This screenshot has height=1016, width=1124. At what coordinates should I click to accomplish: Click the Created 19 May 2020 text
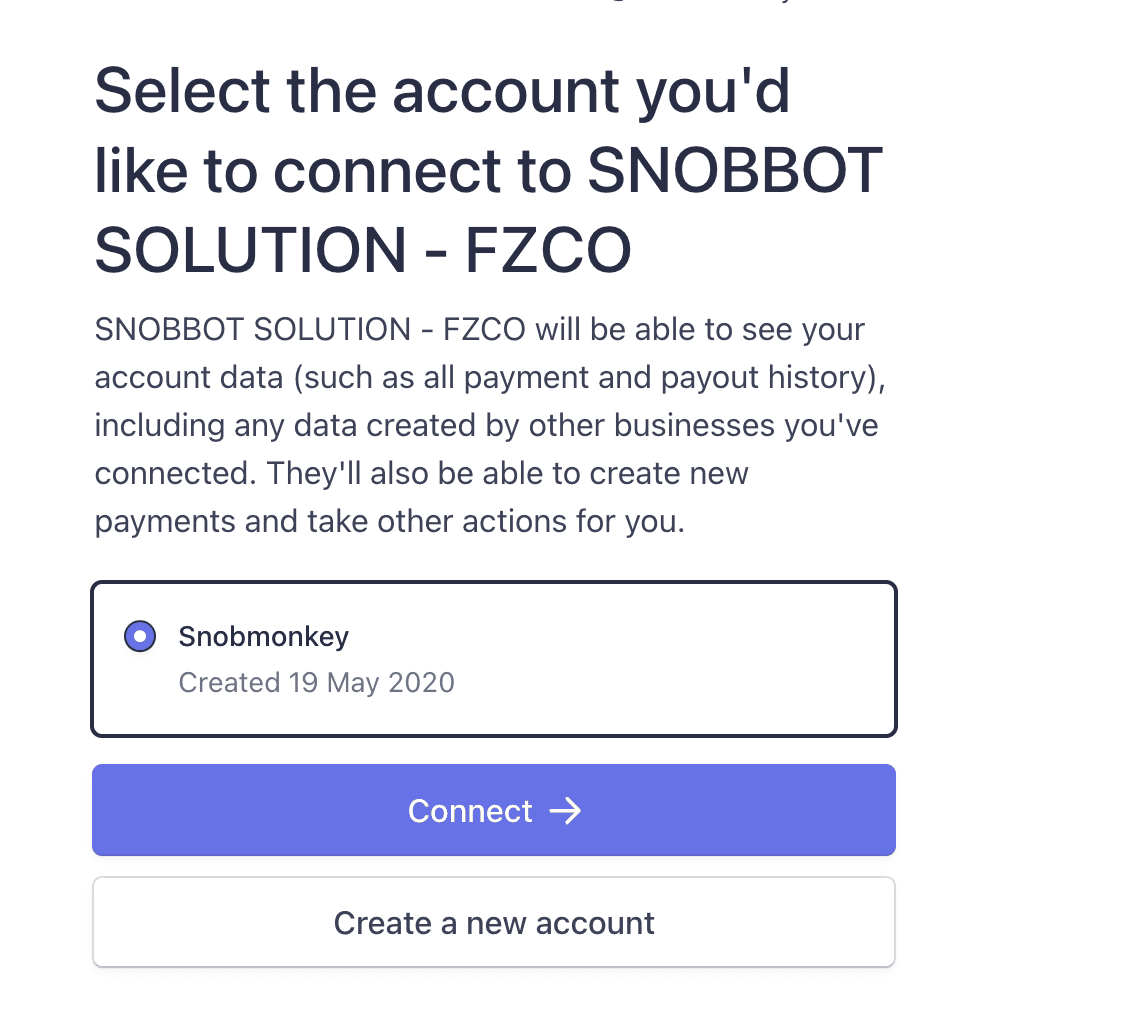(x=316, y=683)
